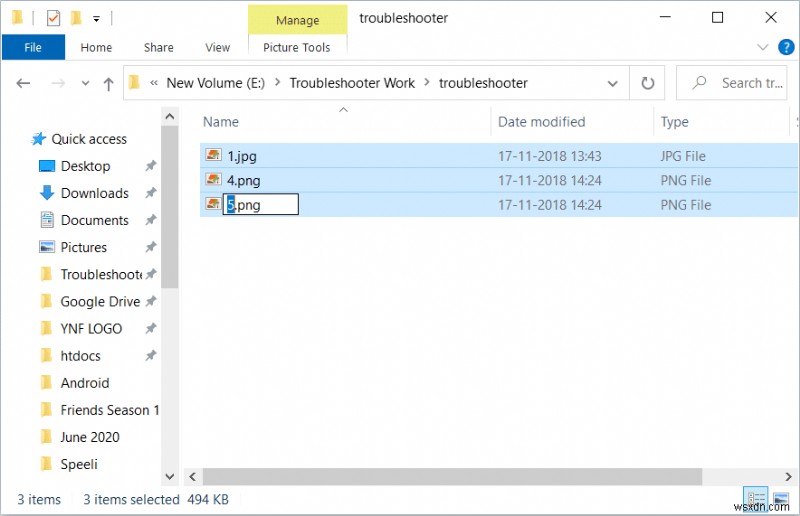Viewport: 800px width, 516px height.
Task: Click the JPG File type cell
Action: click(x=683, y=156)
